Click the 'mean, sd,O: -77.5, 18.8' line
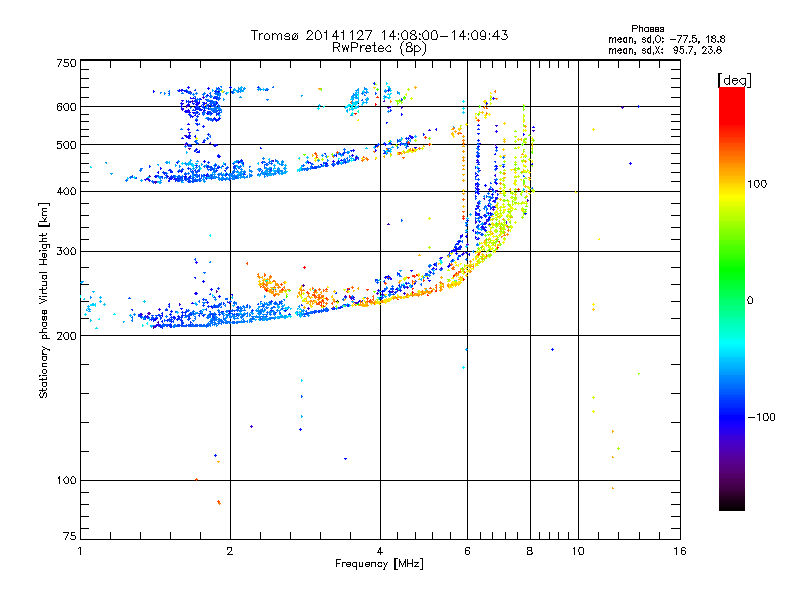 [666, 39]
